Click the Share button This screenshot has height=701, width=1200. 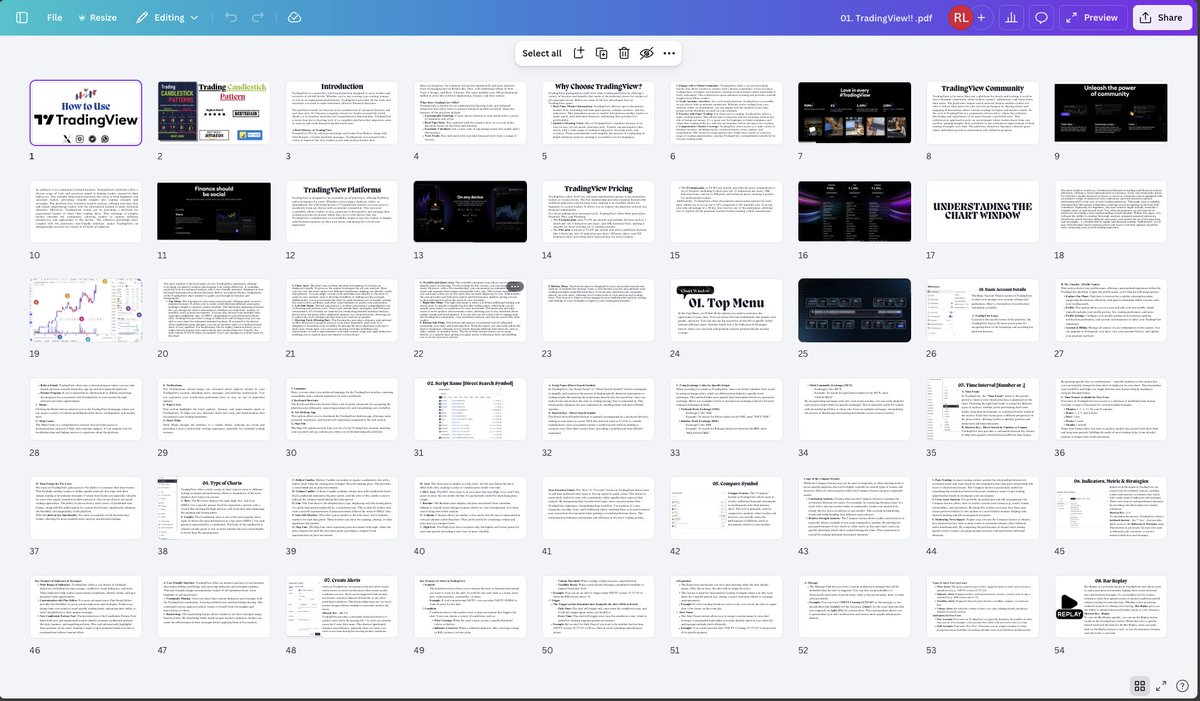point(1161,18)
